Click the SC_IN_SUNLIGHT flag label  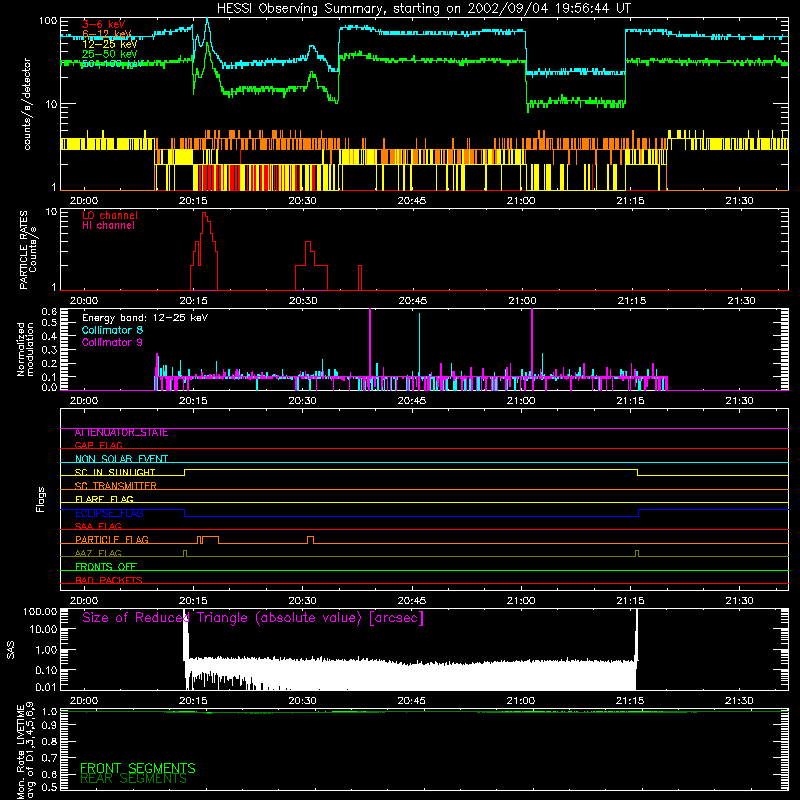coord(115,472)
